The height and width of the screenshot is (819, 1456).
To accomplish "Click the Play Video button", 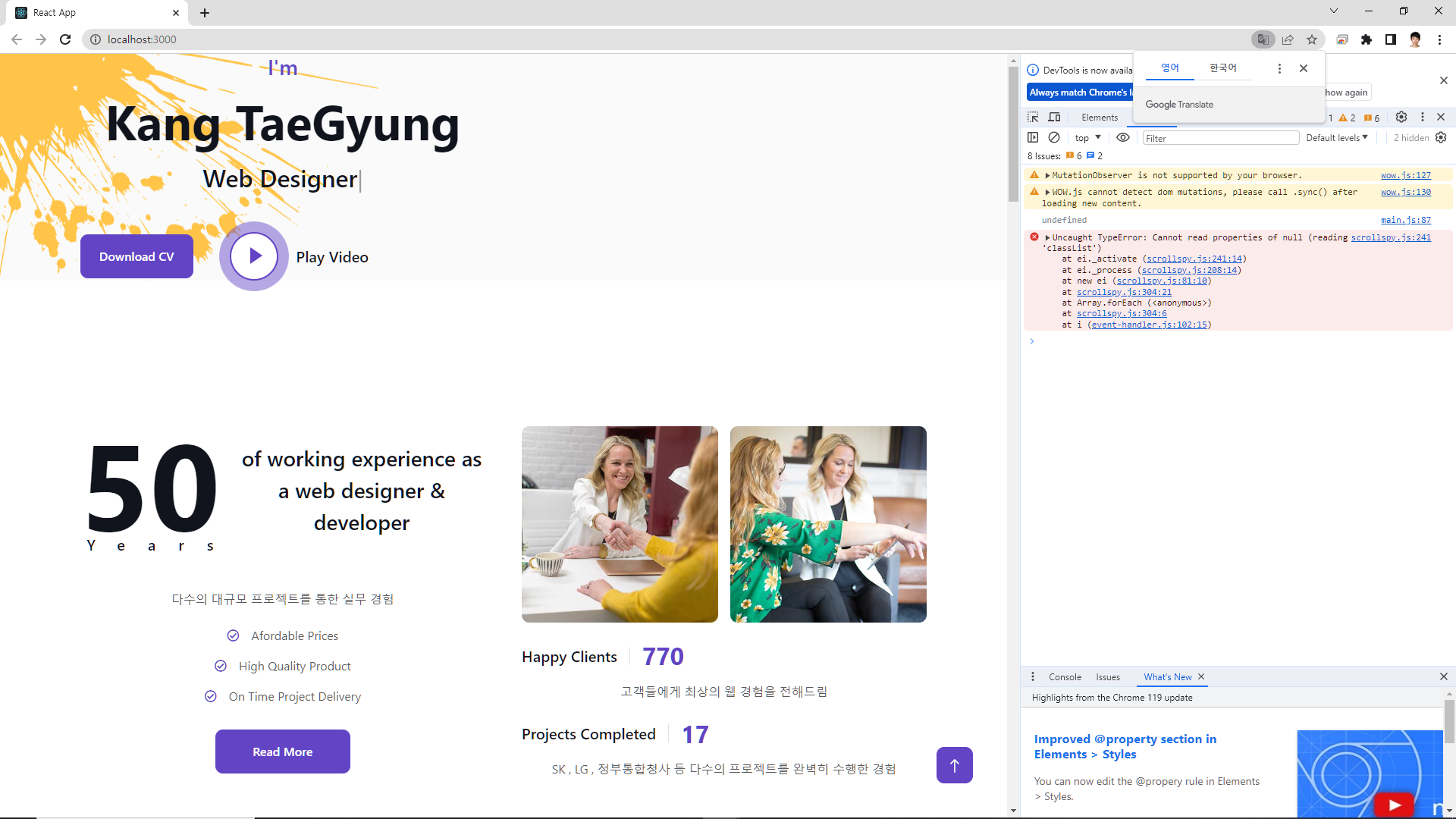I will click(x=254, y=256).
